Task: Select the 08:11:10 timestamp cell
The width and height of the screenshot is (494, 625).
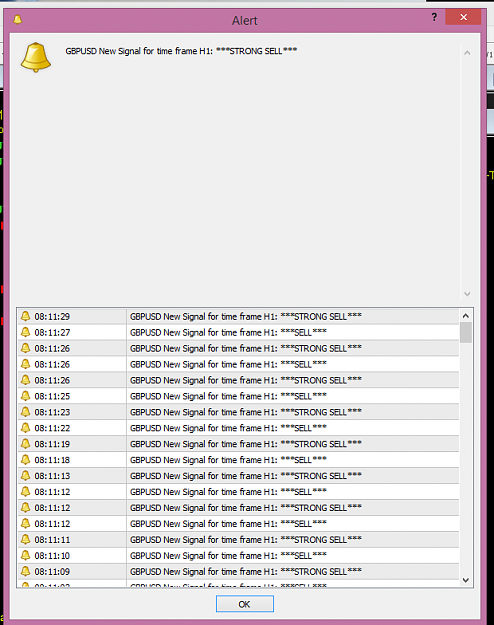Action: [x=72, y=556]
